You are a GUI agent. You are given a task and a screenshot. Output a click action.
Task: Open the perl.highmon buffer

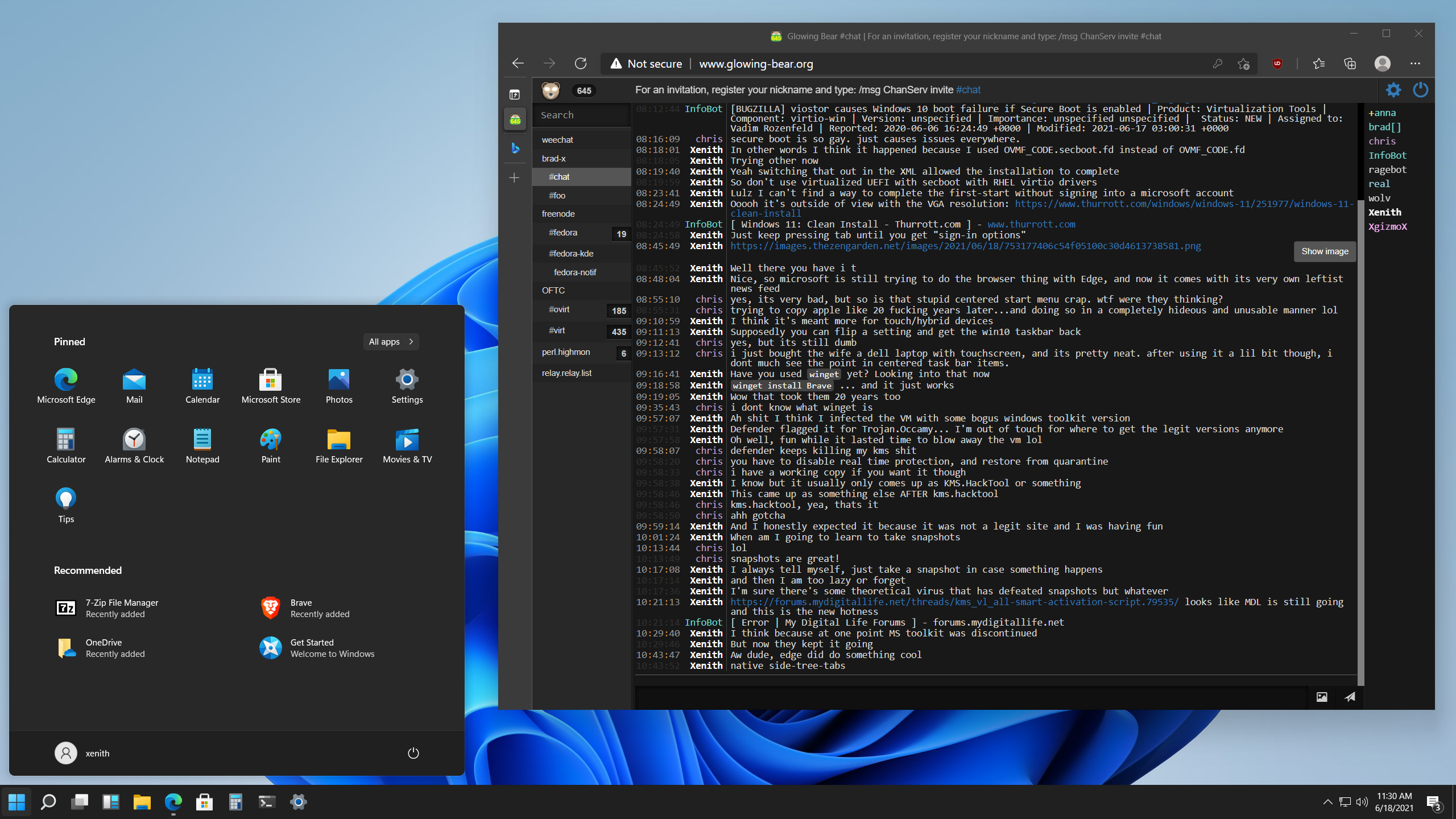[x=582, y=353]
